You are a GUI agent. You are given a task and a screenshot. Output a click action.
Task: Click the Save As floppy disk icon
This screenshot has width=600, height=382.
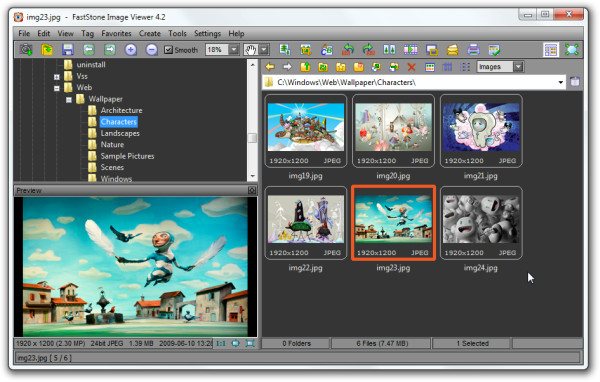pos(68,49)
